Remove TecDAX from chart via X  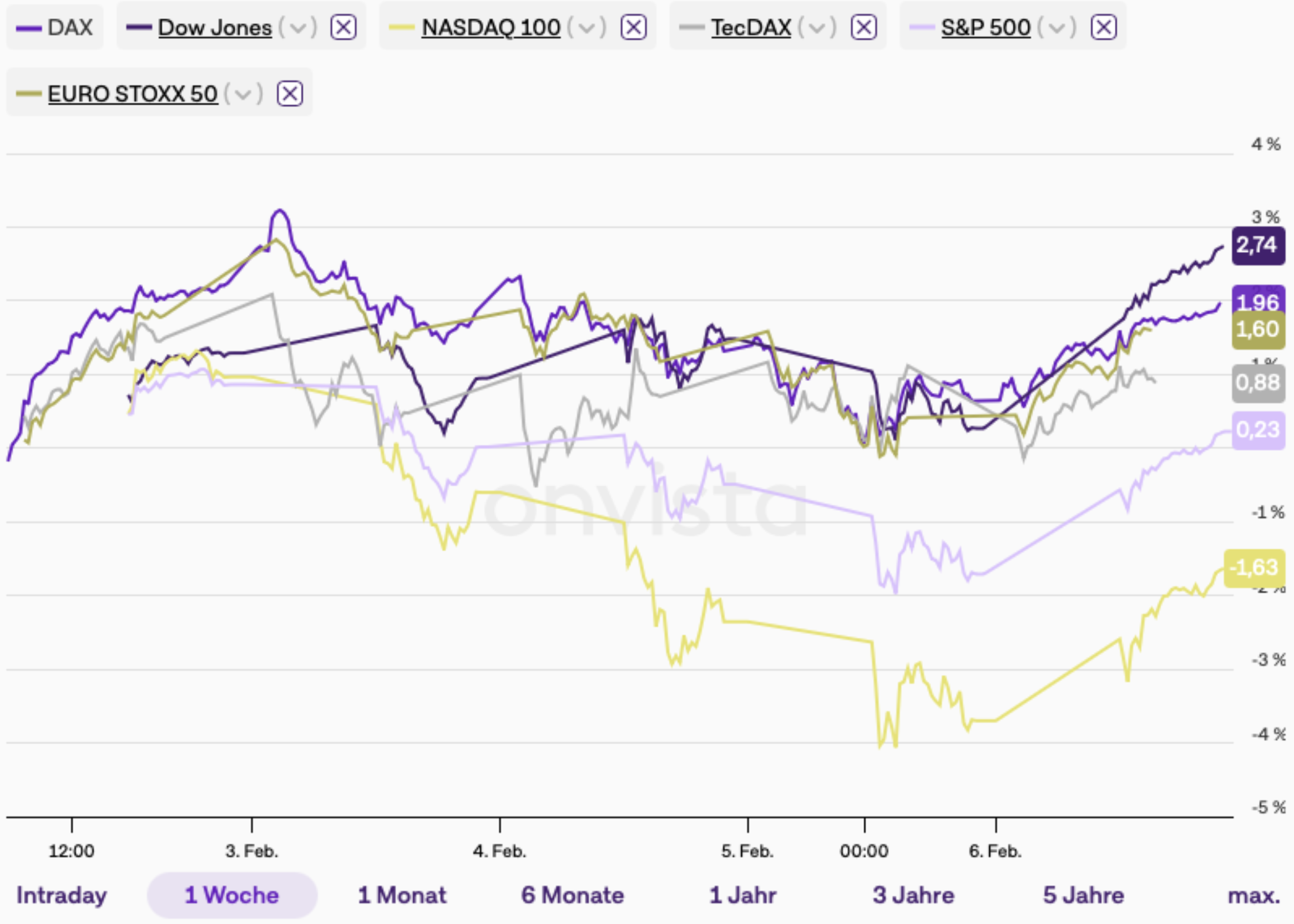(x=863, y=27)
